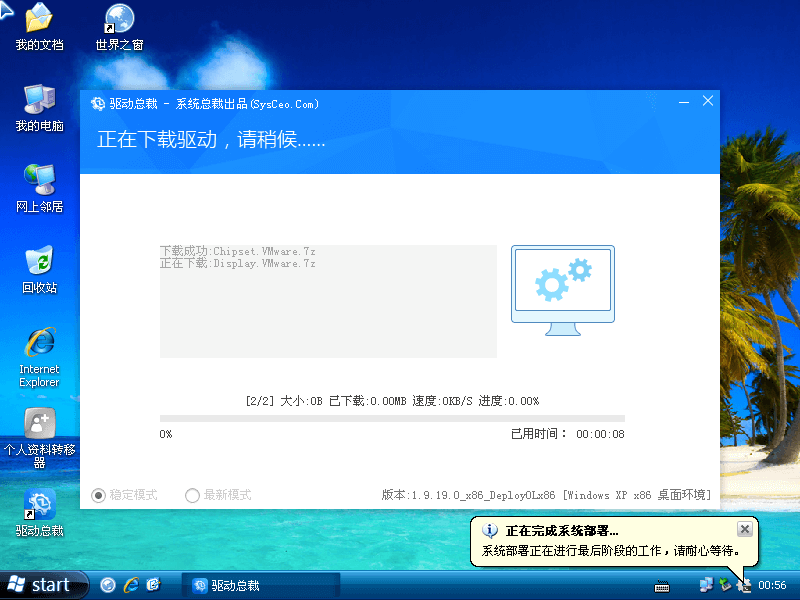The image size is (800, 600).
Task: Click the window title 驱动总裁 - 系统总裁出品
Action: coord(214,104)
